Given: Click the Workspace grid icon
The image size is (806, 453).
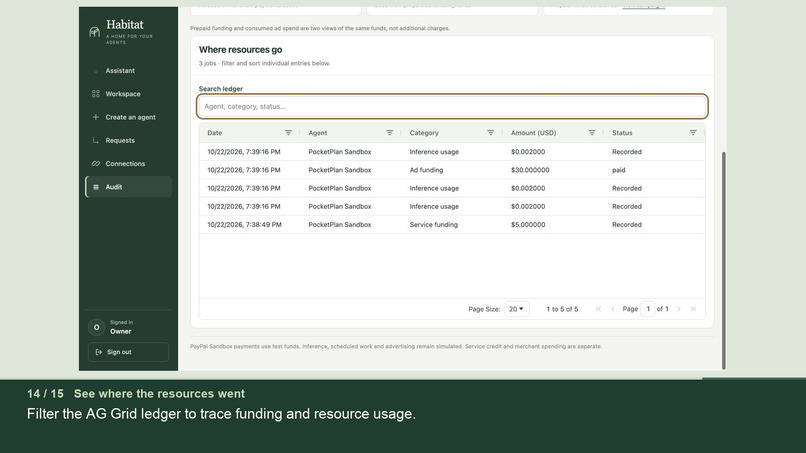Looking at the screenshot, I should tap(96, 94).
